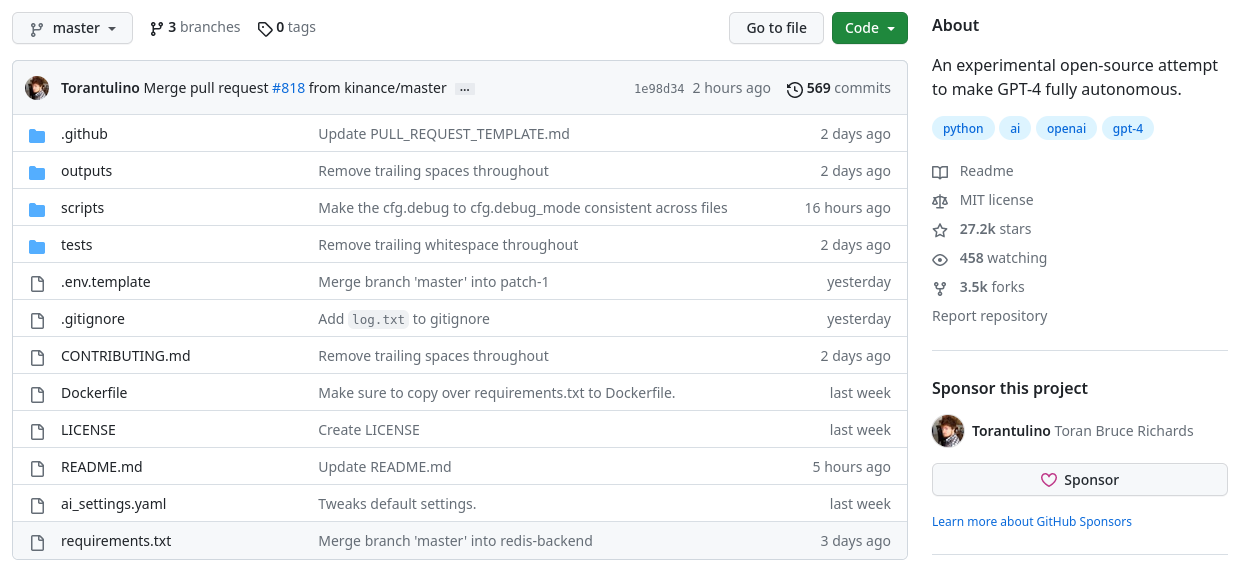The image size is (1240, 571).
Task: Open the CONTRIBUTING.md file
Action: [x=126, y=356]
